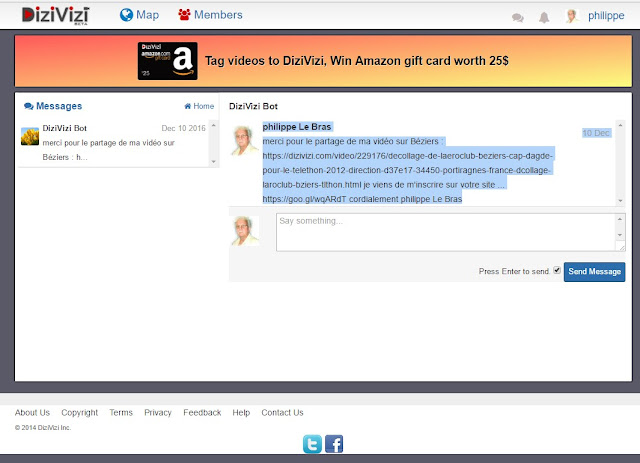640x463 pixels.
Task: Go to Home link in messages panel
Action: click(x=199, y=106)
